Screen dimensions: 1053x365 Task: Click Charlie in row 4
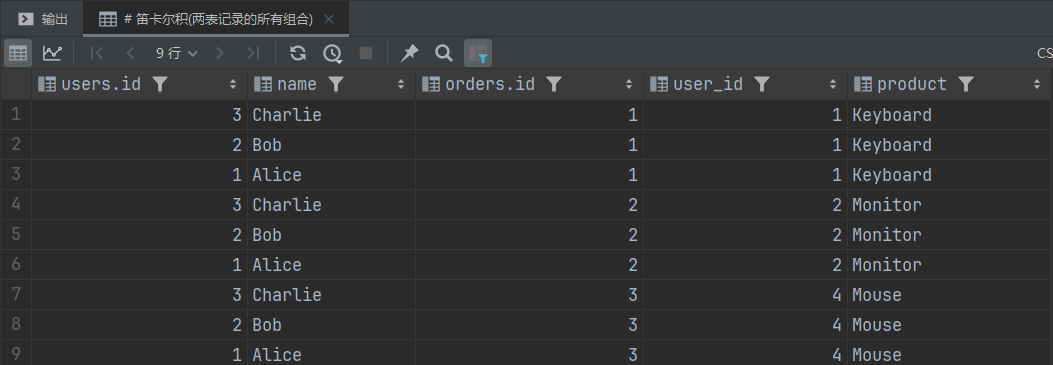[x=287, y=205]
